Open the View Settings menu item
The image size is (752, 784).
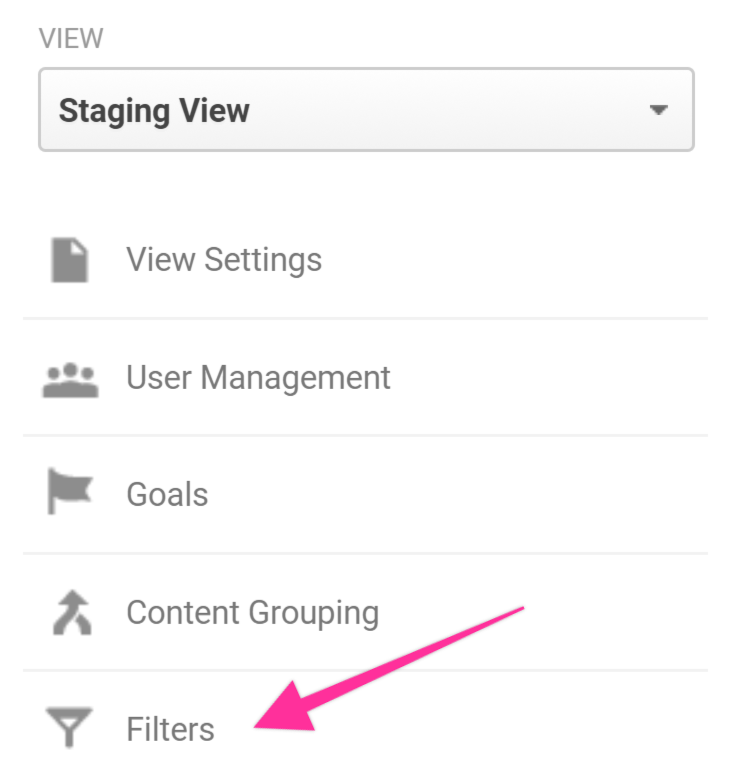[x=224, y=260]
